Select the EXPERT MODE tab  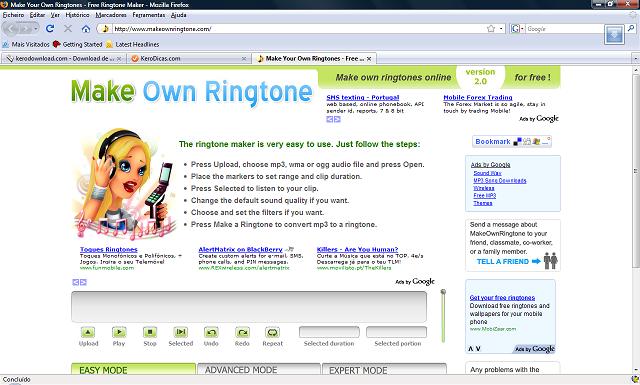click(384, 369)
